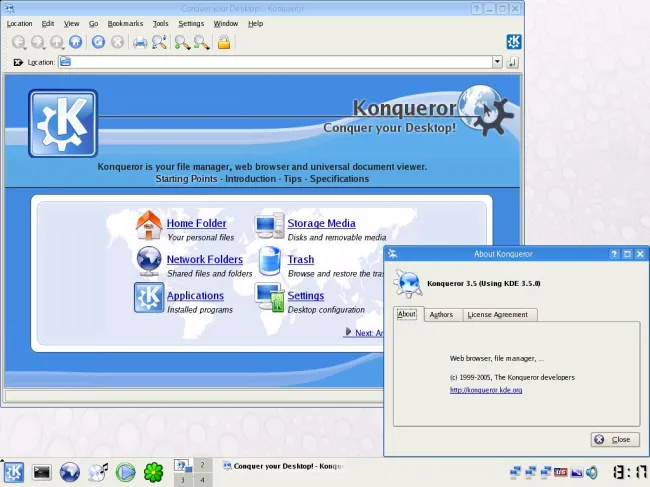Click the KDE gear throbber icon

(x=514, y=42)
